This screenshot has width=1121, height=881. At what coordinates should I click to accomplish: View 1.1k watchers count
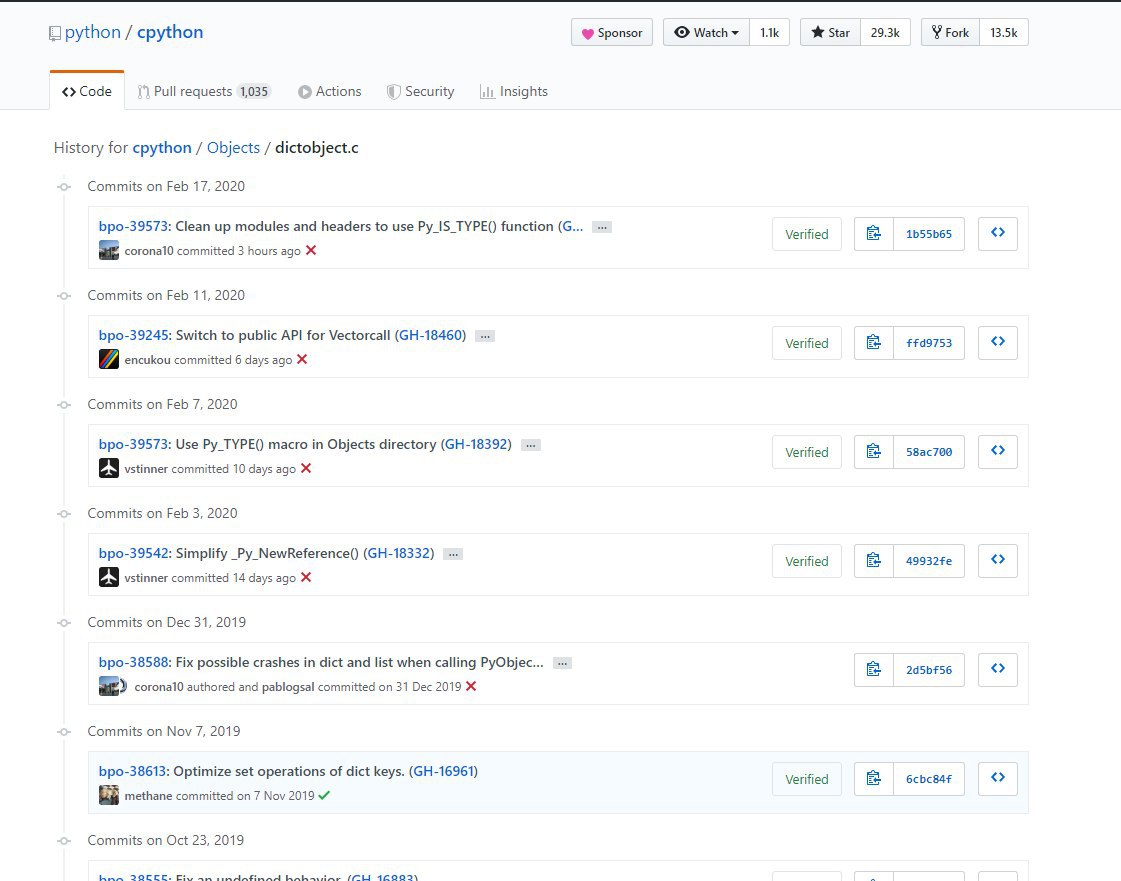tap(769, 32)
